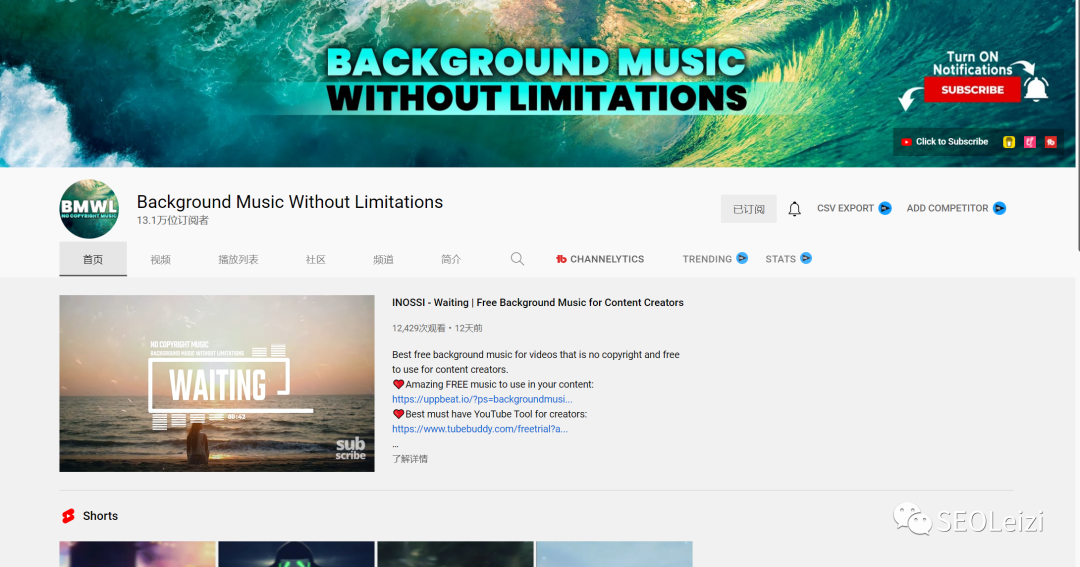
Task: Click the blue arrow icon beside TRENDING
Action: point(742,258)
